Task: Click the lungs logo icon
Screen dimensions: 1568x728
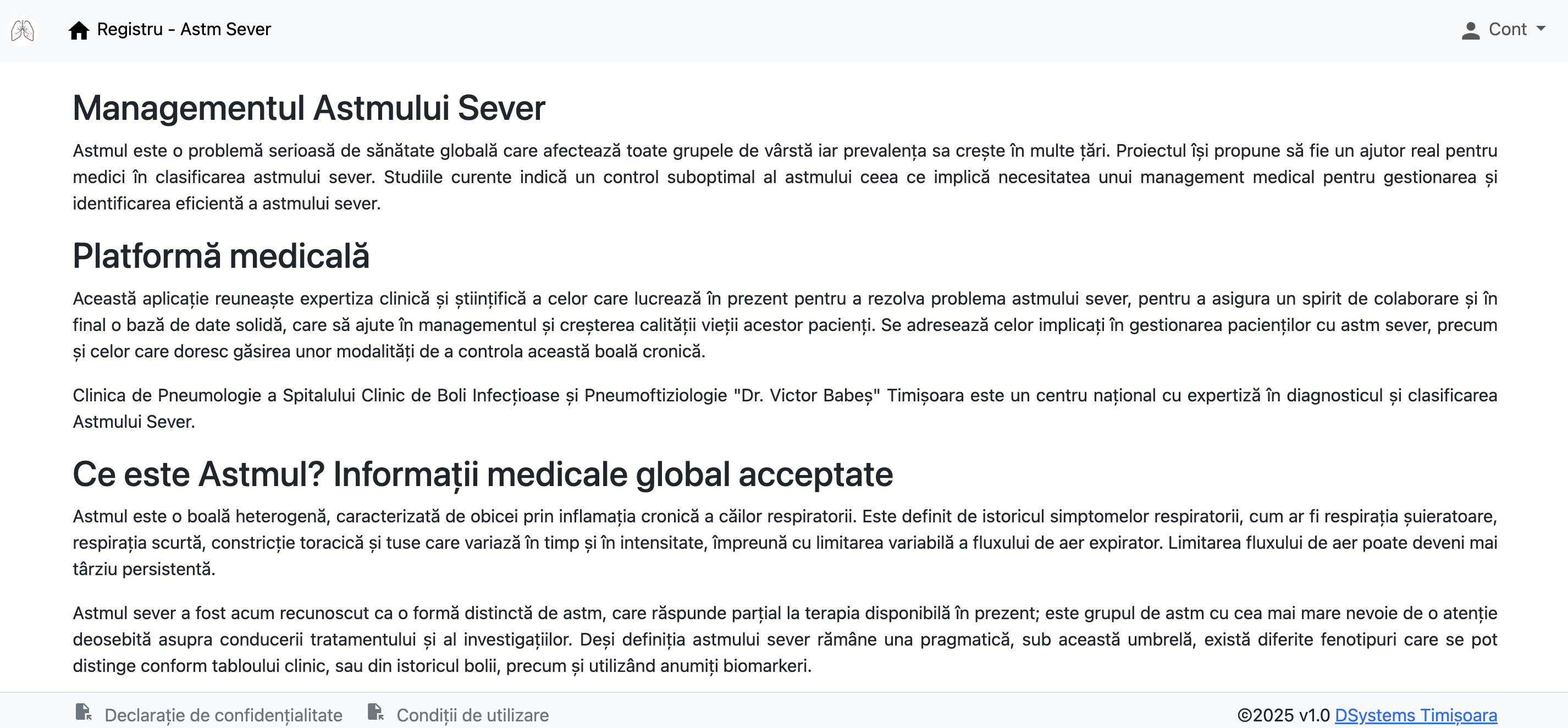Action: click(x=23, y=30)
